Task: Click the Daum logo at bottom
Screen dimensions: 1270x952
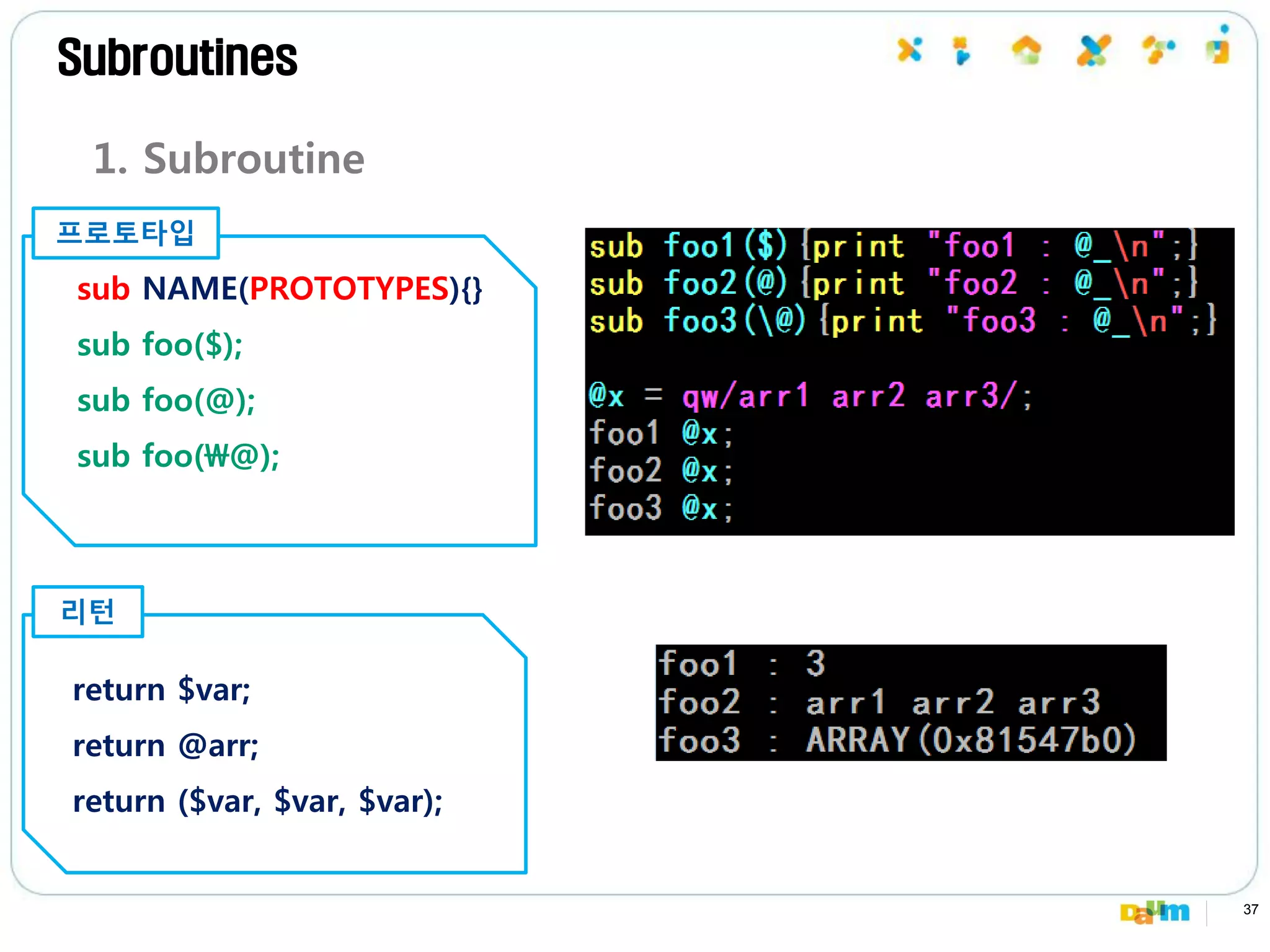Action: tap(1155, 912)
